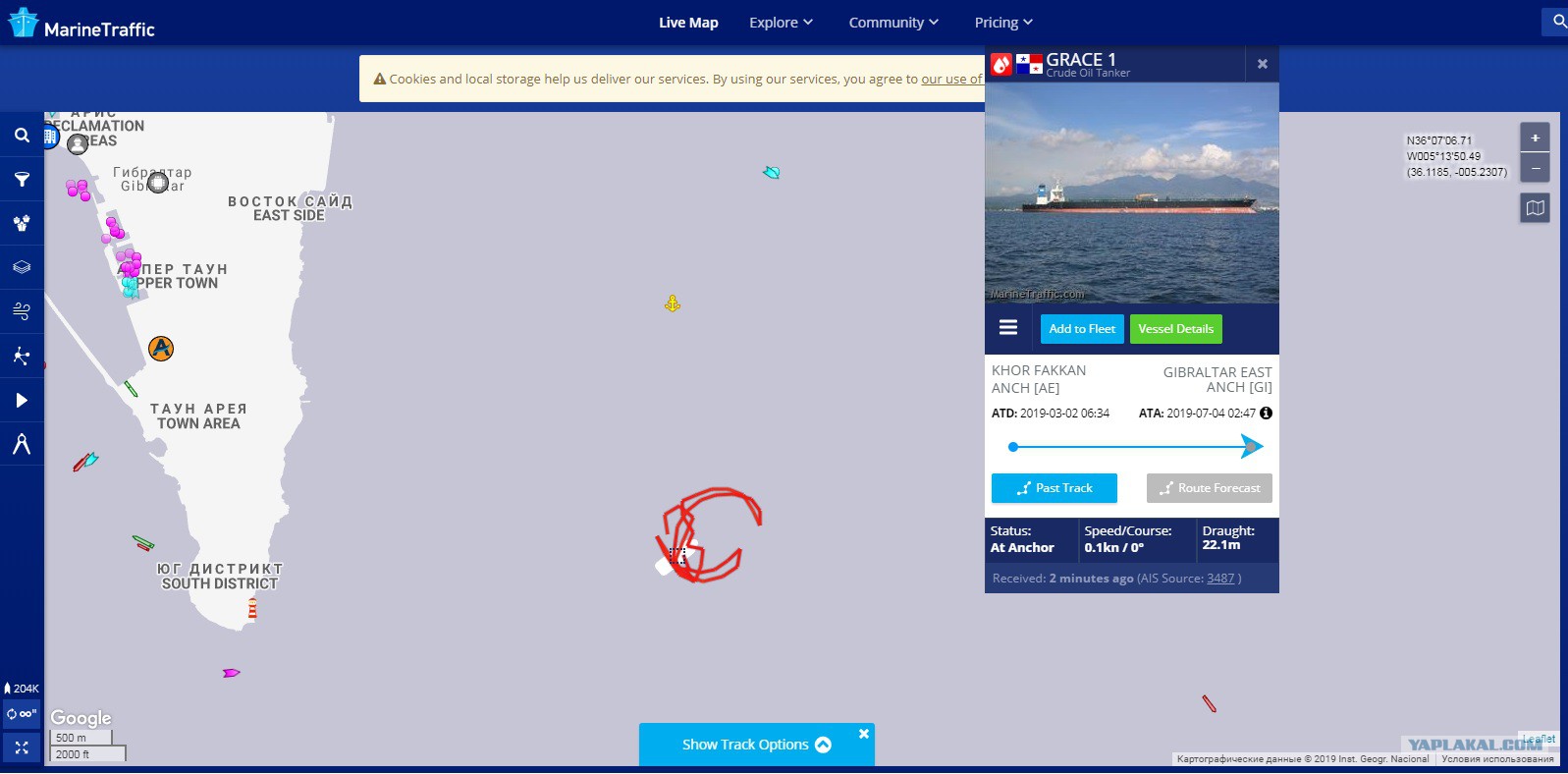Screen dimensions: 1568x774
Task: Select the red vessel in the bottom right of map
Action: [1210, 703]
